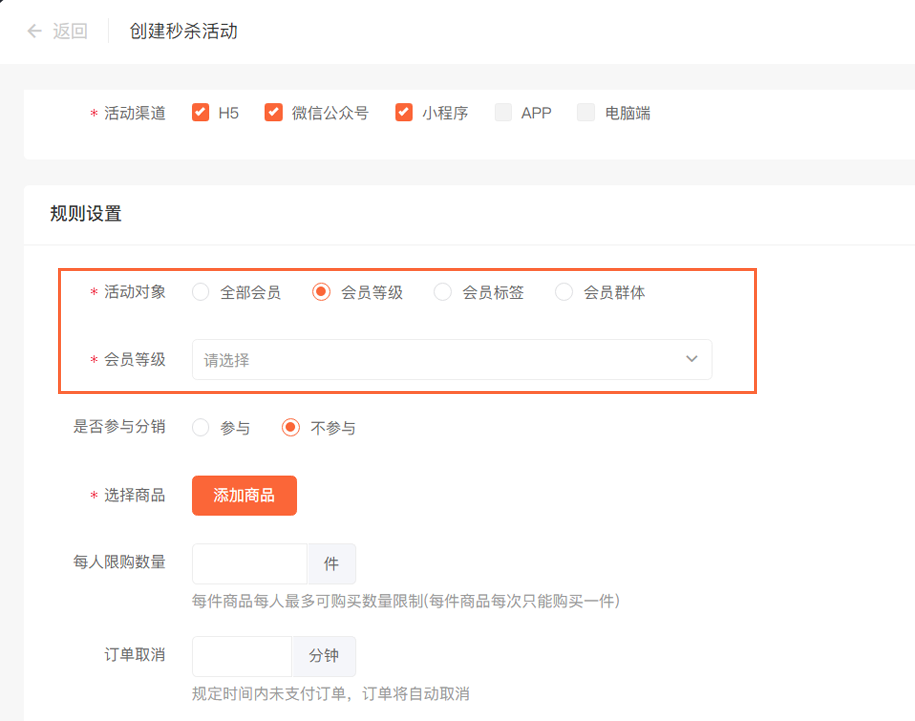Choose the 会员群体 radio option
This screenshot has height=721, width=915.
click(564, 293)
